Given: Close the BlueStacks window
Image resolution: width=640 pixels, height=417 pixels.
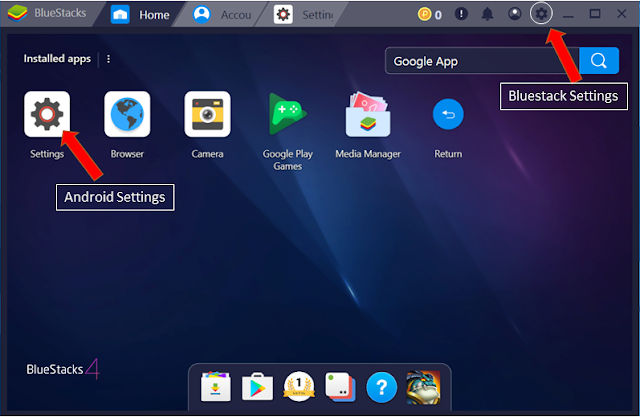Looking at the screenshot, I should pyautogui.click(x=622, y=14).
